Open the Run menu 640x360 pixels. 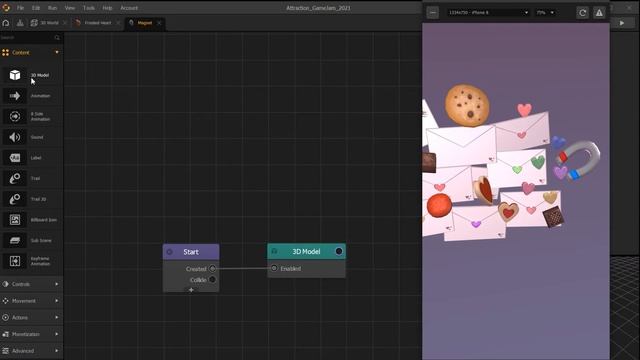coord(52,8)
